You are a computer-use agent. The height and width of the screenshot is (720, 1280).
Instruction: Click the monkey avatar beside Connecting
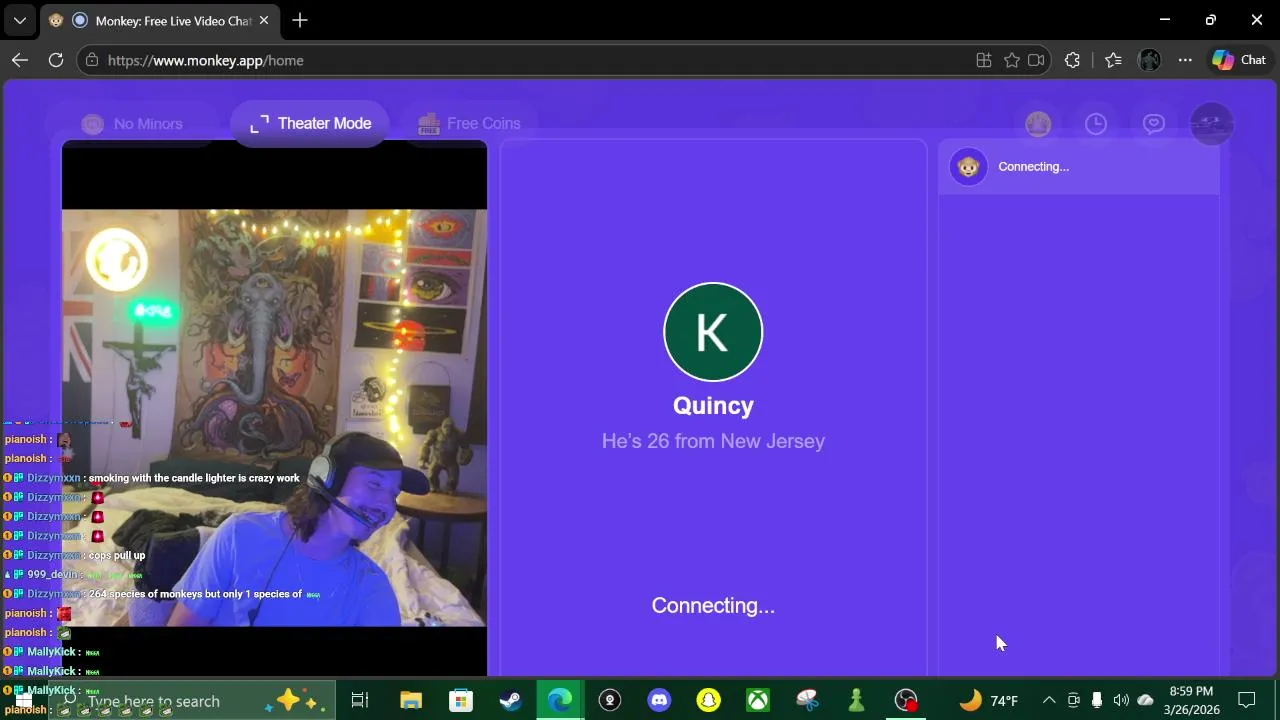(968, 167)
